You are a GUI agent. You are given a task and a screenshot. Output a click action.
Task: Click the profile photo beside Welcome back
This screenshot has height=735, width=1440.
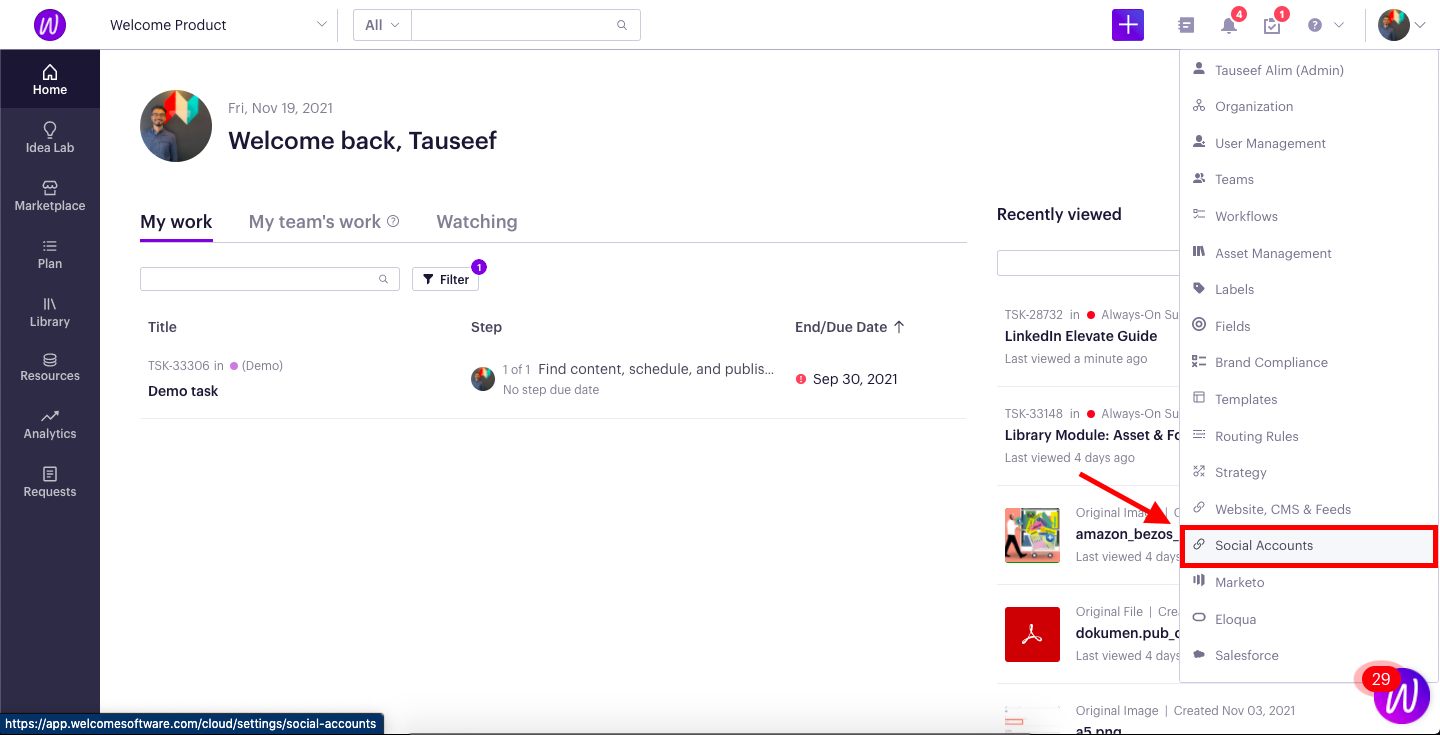(176, 126)
